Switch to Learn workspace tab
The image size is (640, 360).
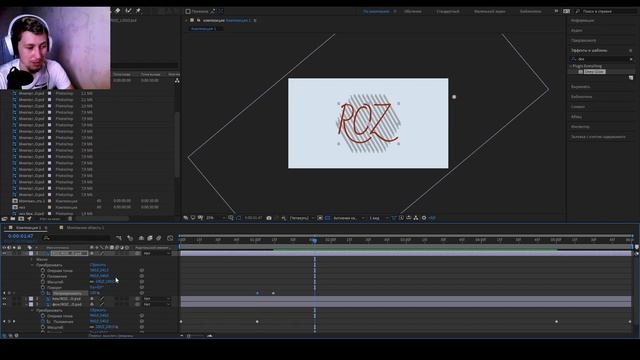(413, 11)
